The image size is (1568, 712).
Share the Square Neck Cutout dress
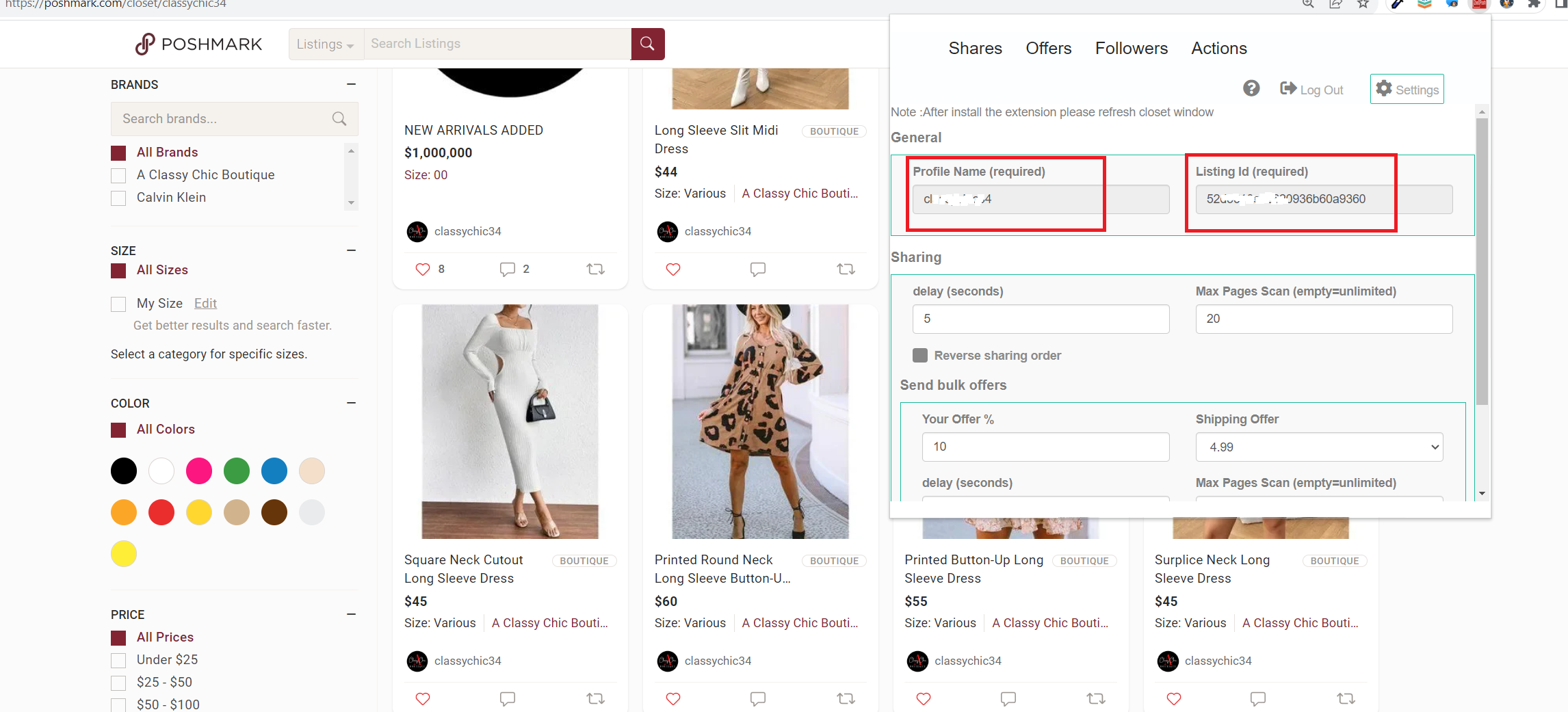pos(596,699)
